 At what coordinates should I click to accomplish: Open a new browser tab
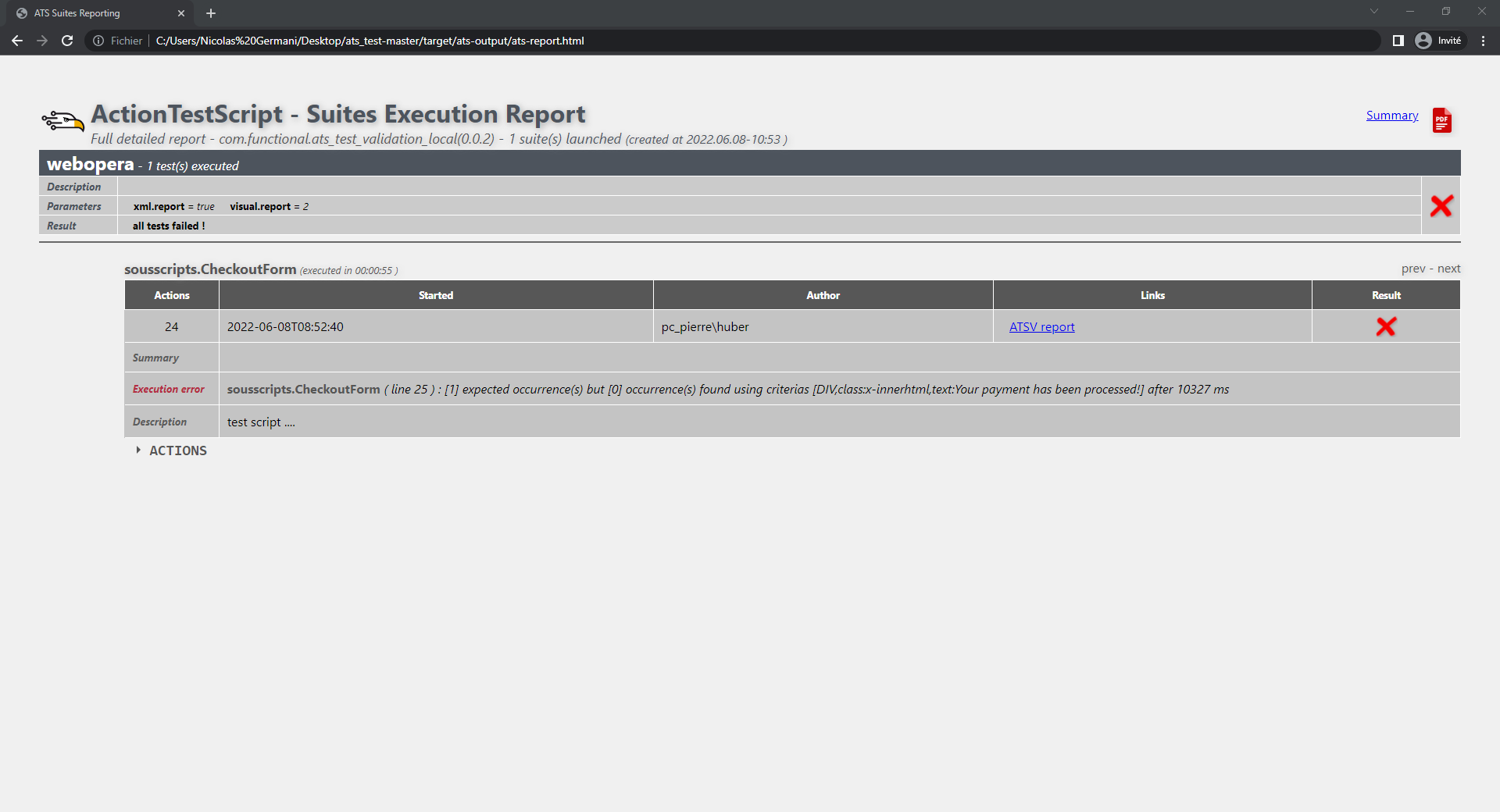point(211,13)
